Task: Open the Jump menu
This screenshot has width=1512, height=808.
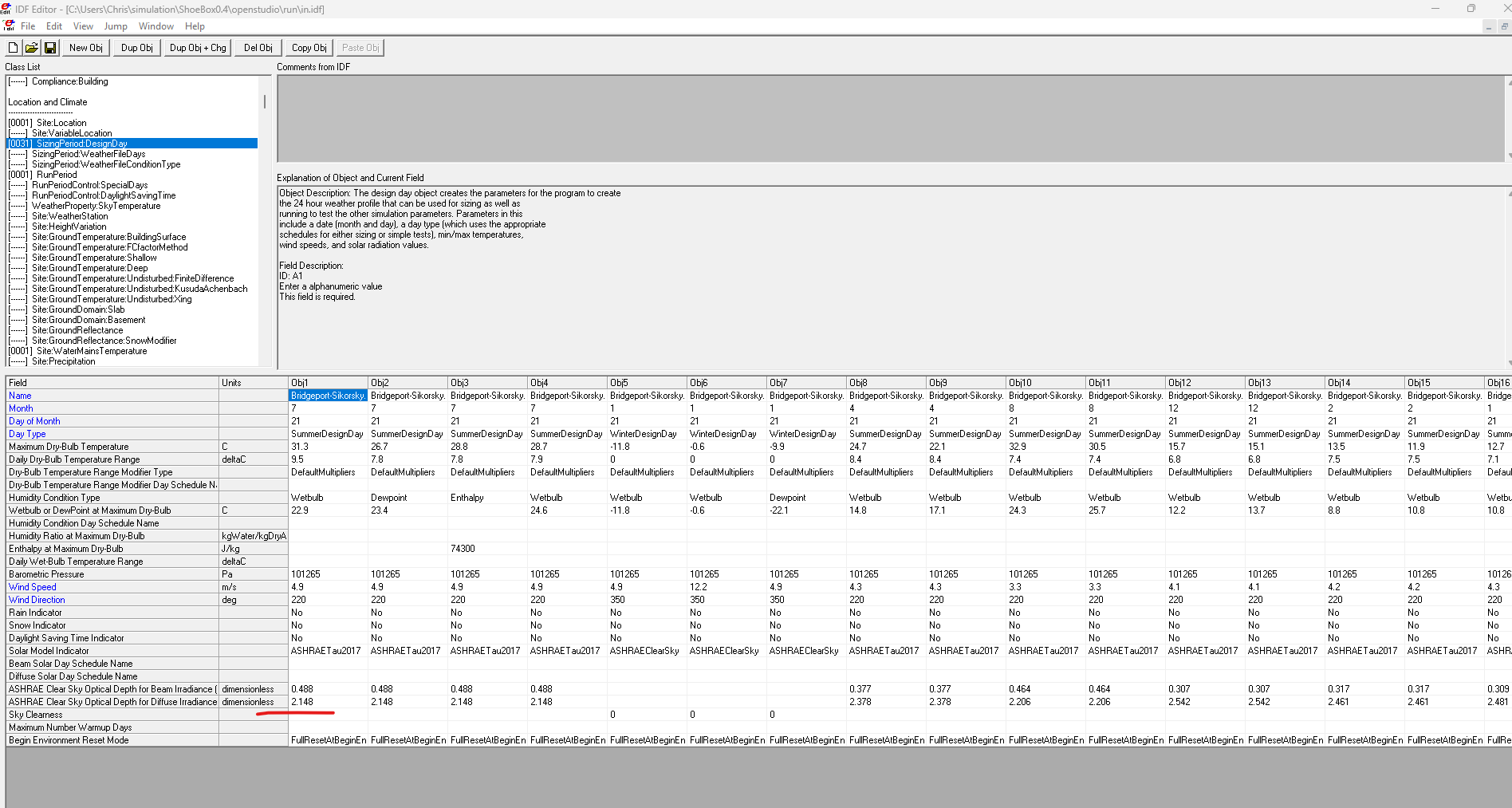Action: point(115,26)
